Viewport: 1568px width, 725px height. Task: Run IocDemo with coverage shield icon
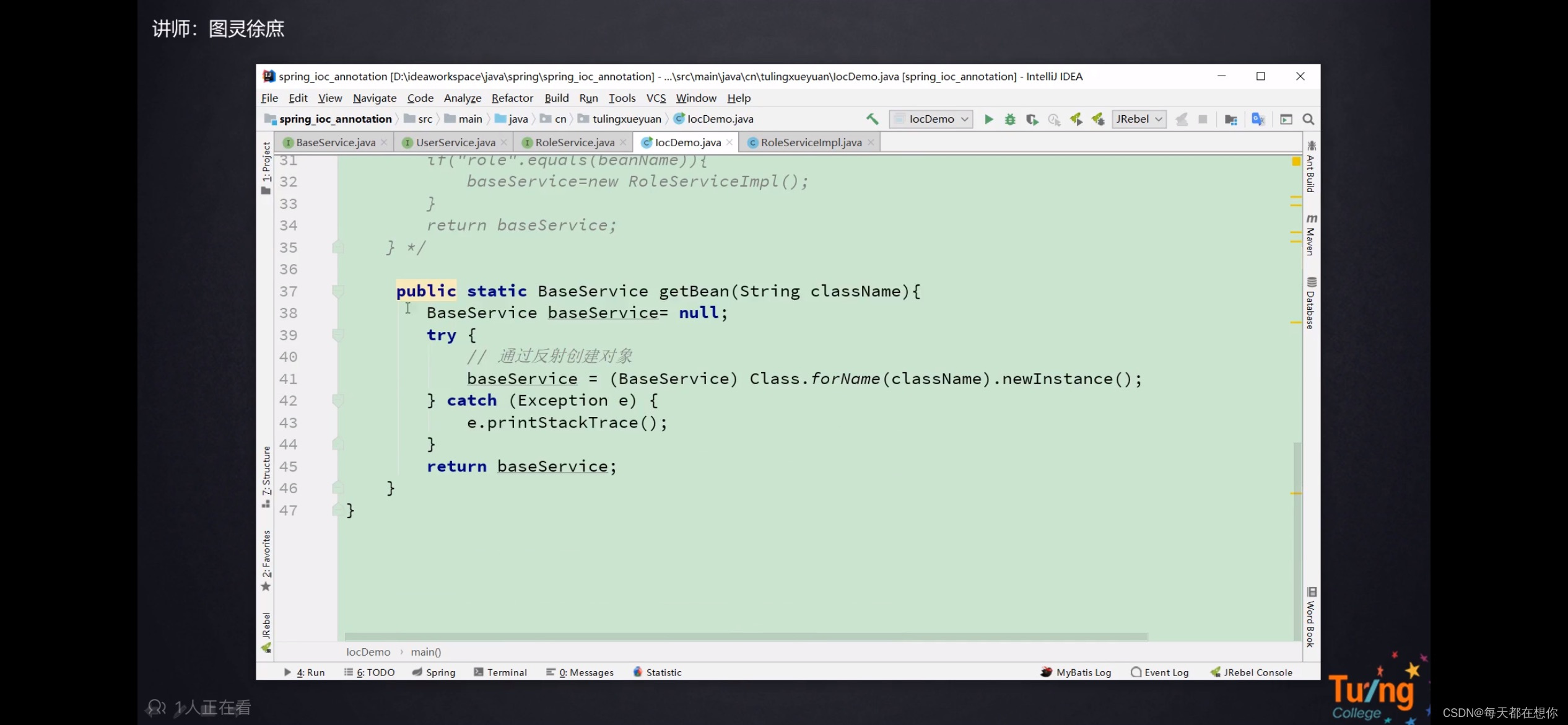(x=1032, y=119)
